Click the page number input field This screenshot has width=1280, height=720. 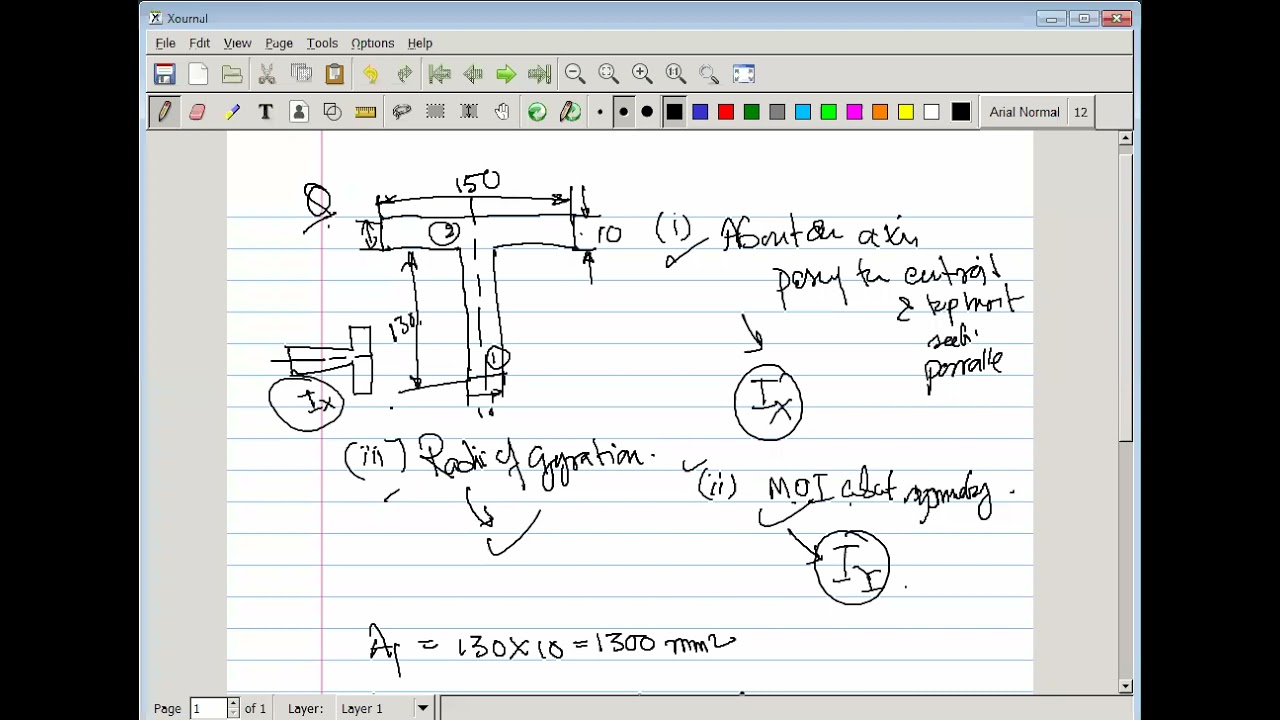(x=208, y=708)
